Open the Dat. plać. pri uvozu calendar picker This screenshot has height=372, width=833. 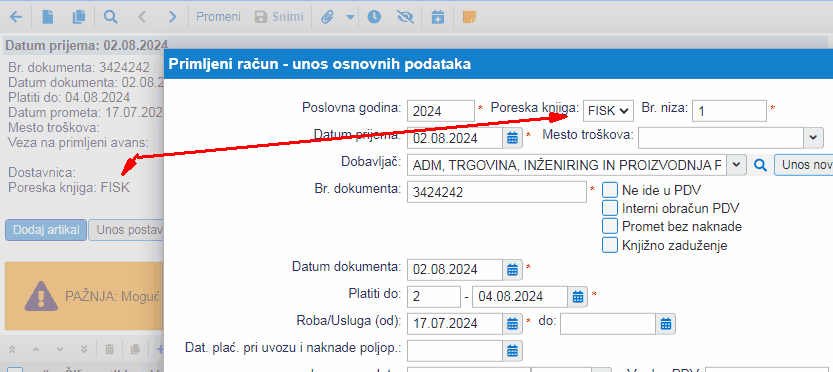pyautogui.click(x=512, y=350)
